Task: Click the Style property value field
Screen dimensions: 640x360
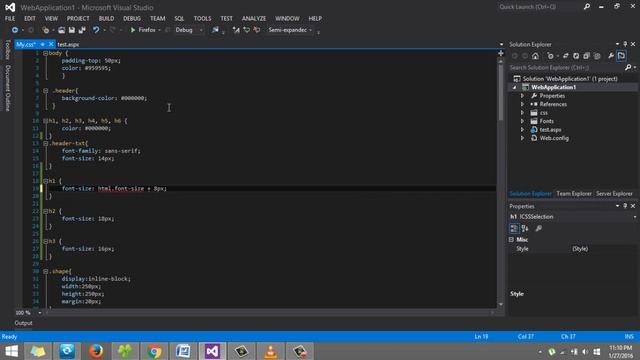Action: point(603,249)
